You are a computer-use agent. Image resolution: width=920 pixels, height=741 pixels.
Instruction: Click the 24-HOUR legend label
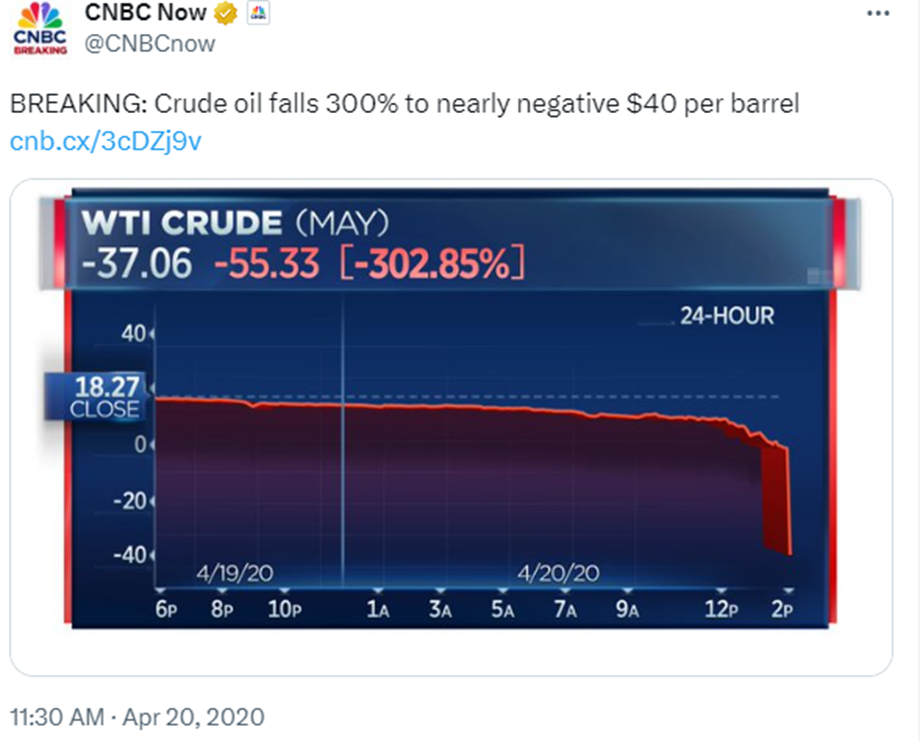(726, 316)
